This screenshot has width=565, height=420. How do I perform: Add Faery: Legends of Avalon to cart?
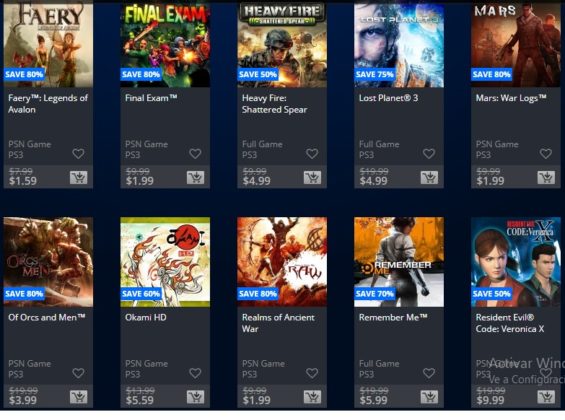tap(79, 178)
